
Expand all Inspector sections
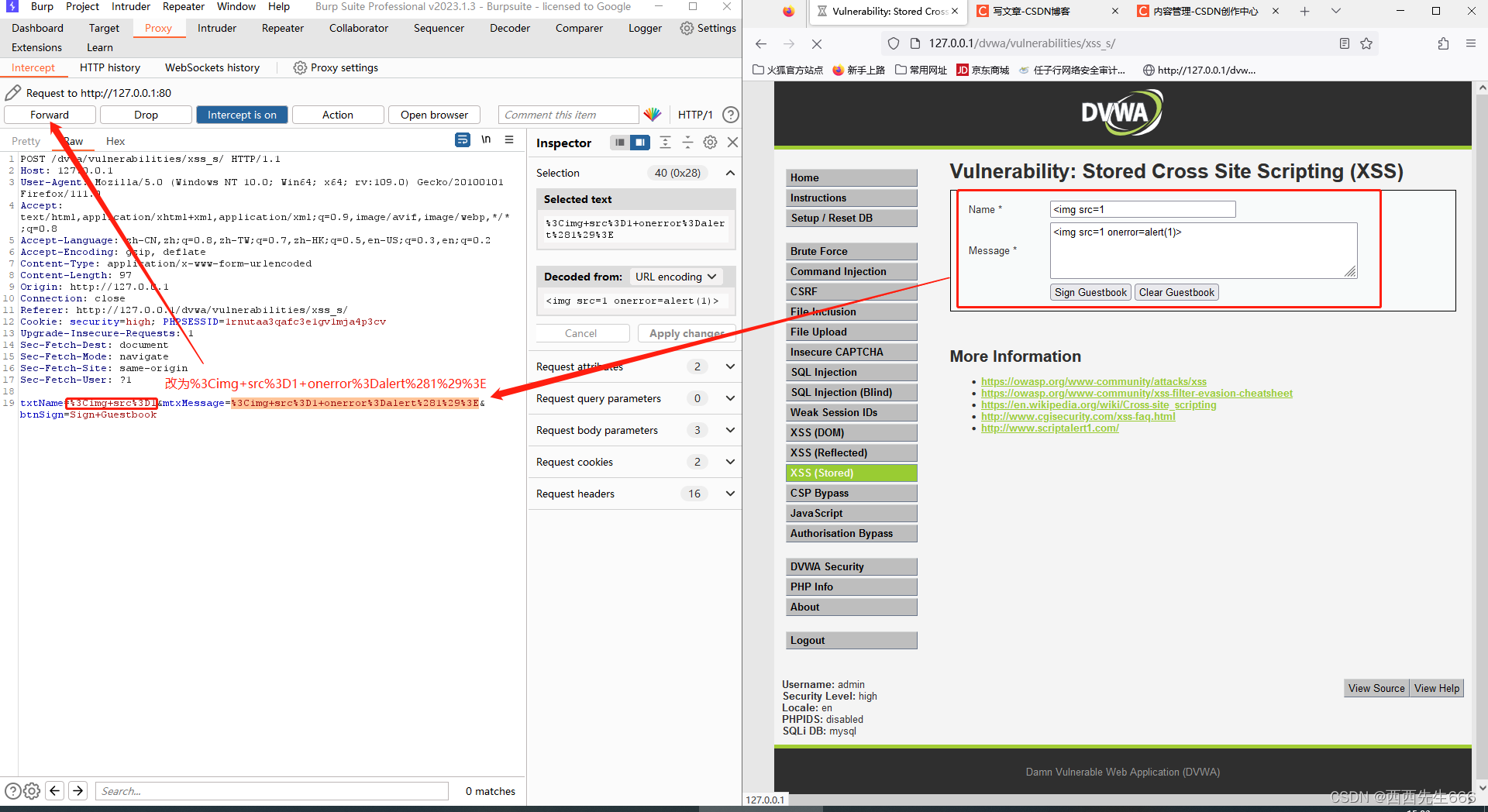(665, 143)
